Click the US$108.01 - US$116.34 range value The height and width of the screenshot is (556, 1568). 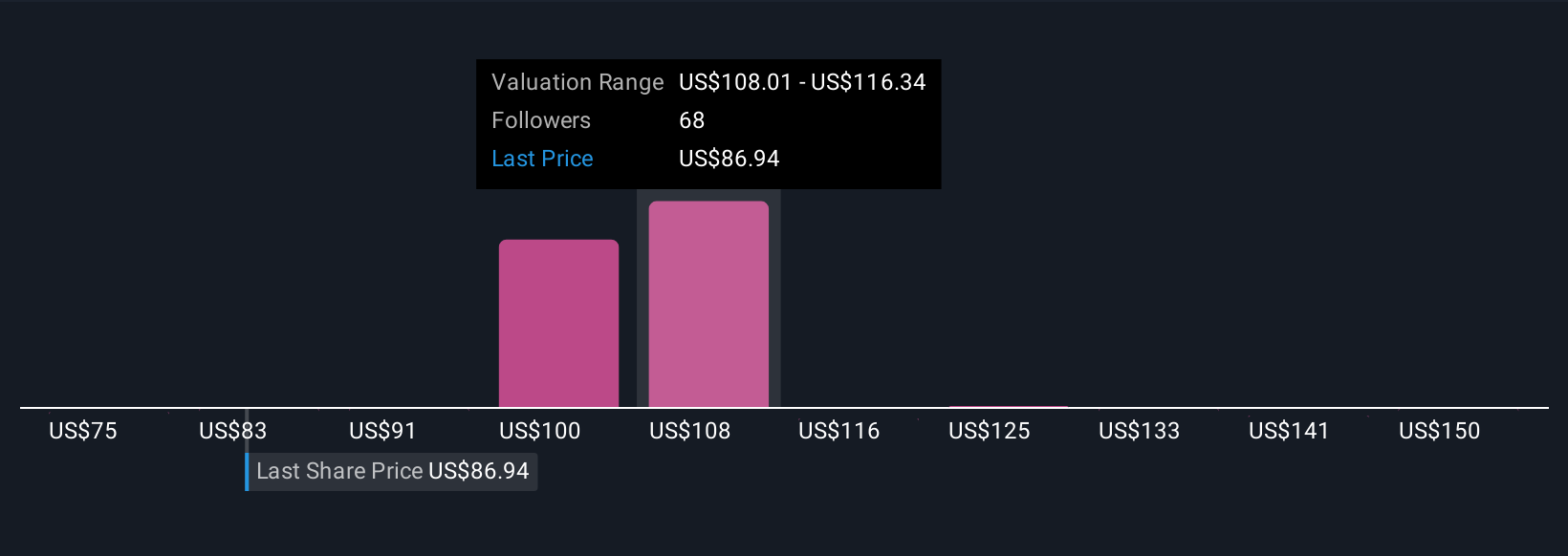[802, 82]
